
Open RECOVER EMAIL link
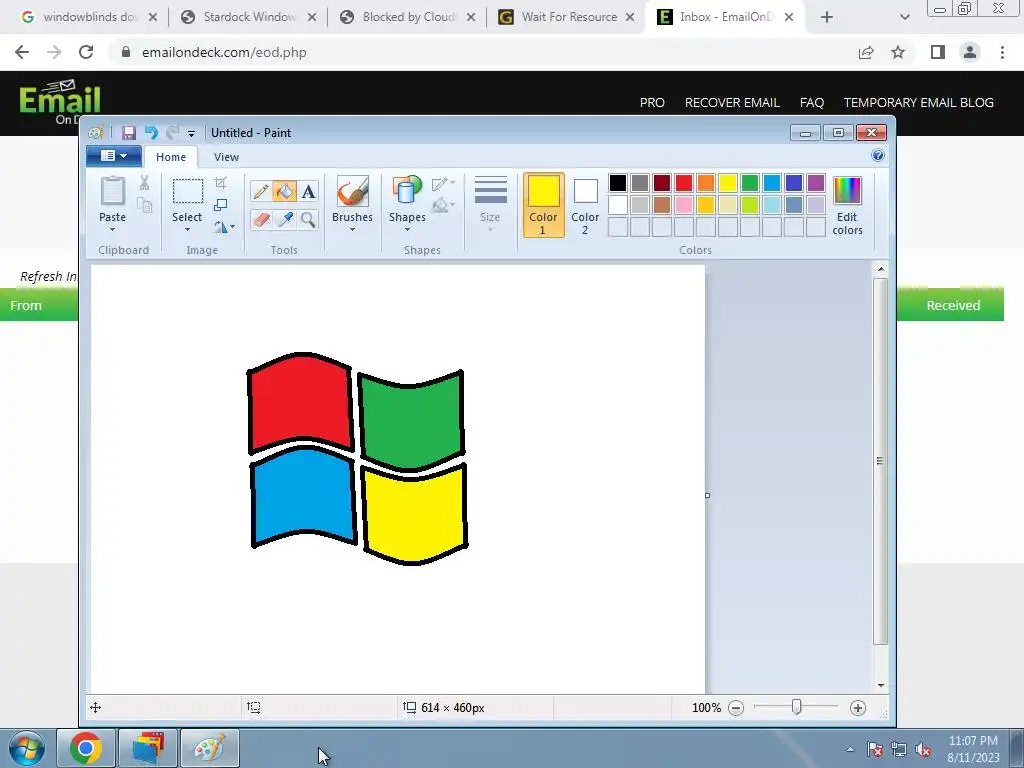pos(732,103)
